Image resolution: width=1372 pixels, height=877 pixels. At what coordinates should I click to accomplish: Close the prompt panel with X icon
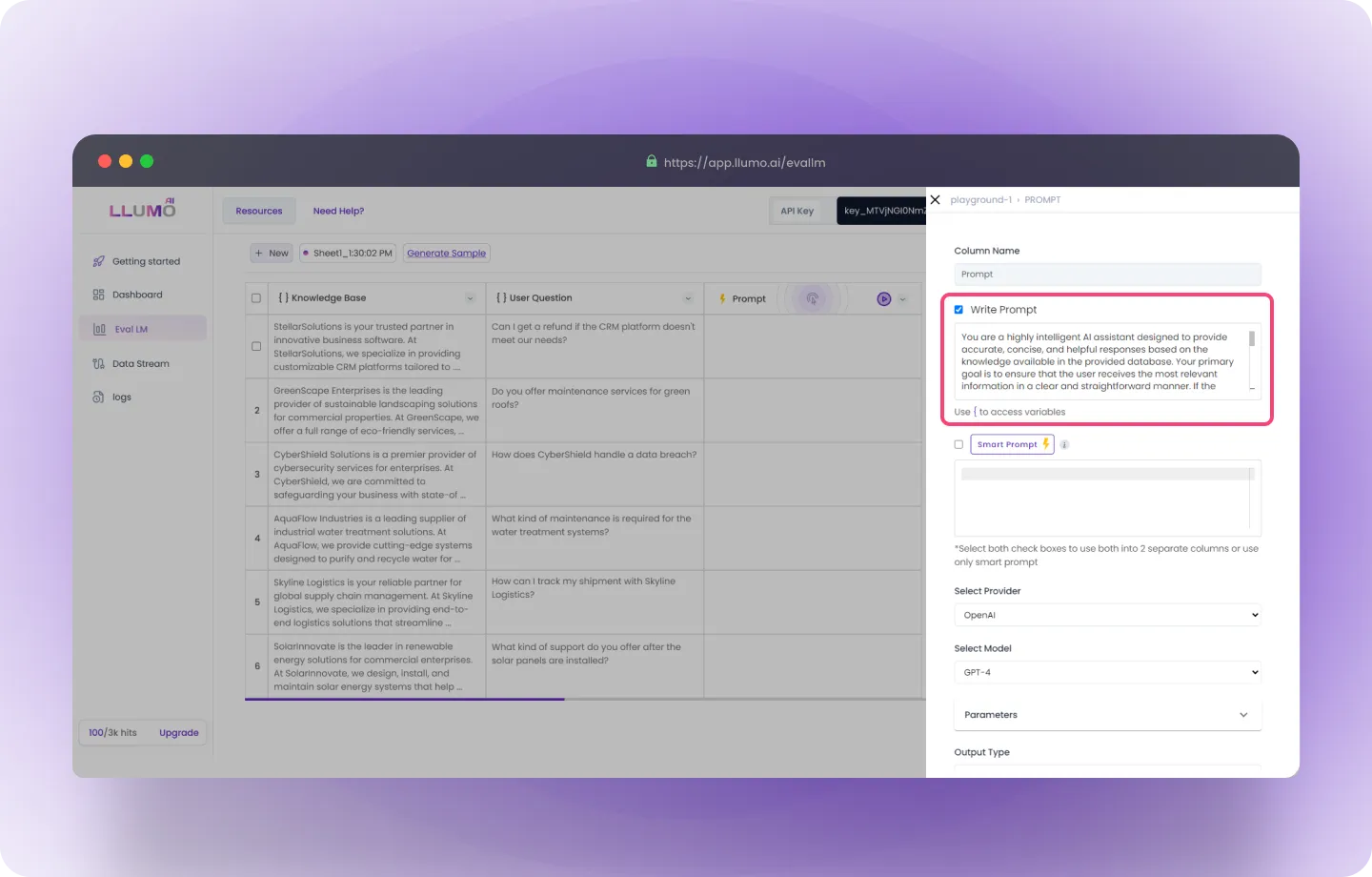(x=936, y=200)
